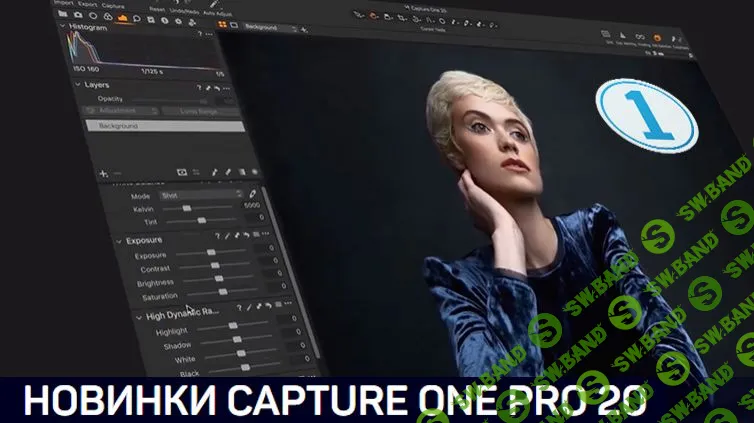The image size is (754, 423).
Task: Open the Histogram panel options menu
Action: 209,35
